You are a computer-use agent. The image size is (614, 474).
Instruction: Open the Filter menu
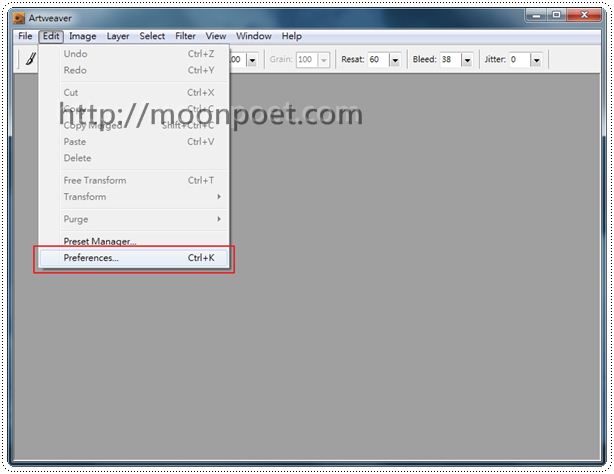tap(186, 36)
